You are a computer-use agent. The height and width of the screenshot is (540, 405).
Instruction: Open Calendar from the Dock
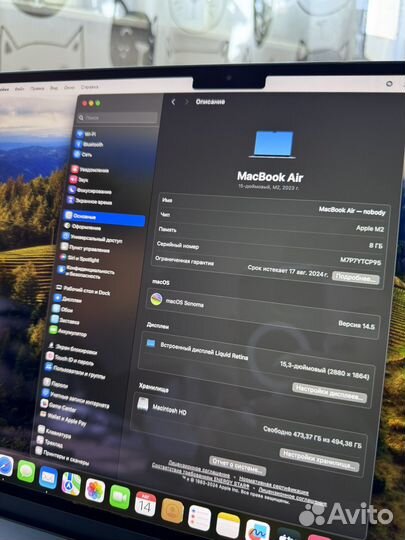pos(145,504)
